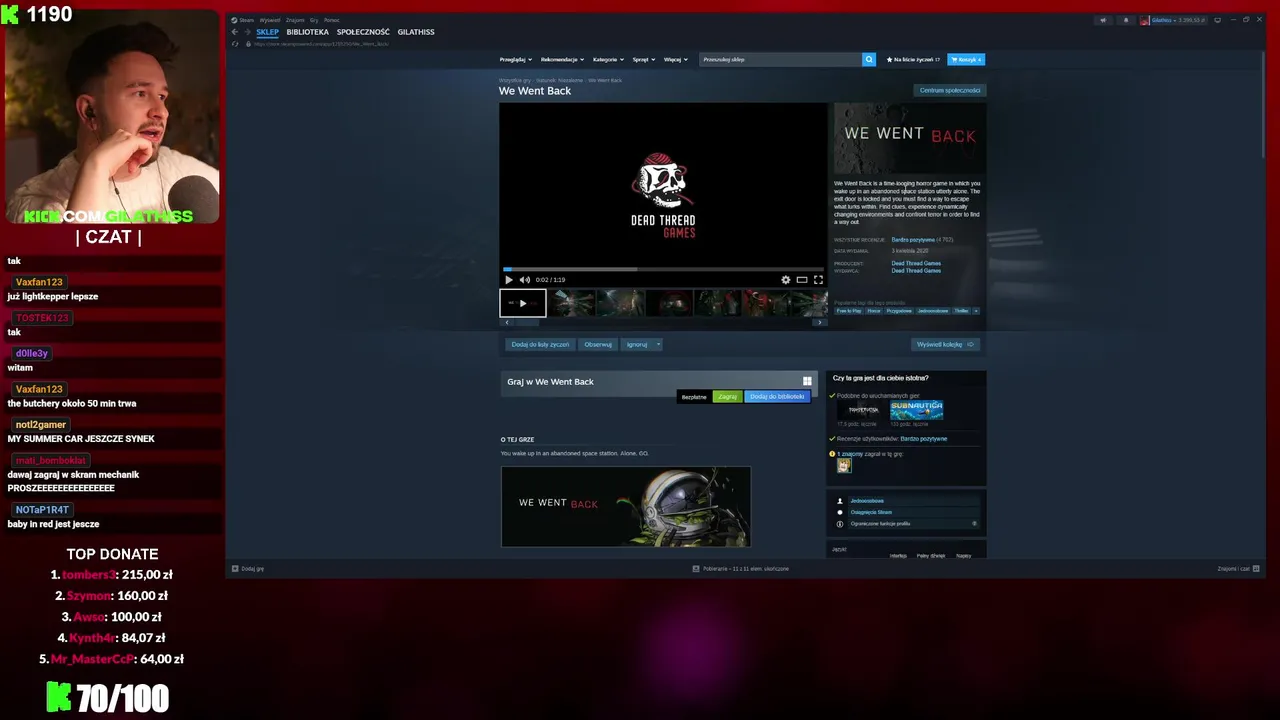Click Wyświetl kolejkę button
Image resolution: width=1280 pixels, height=720 pixels.
tap(945, 344)
